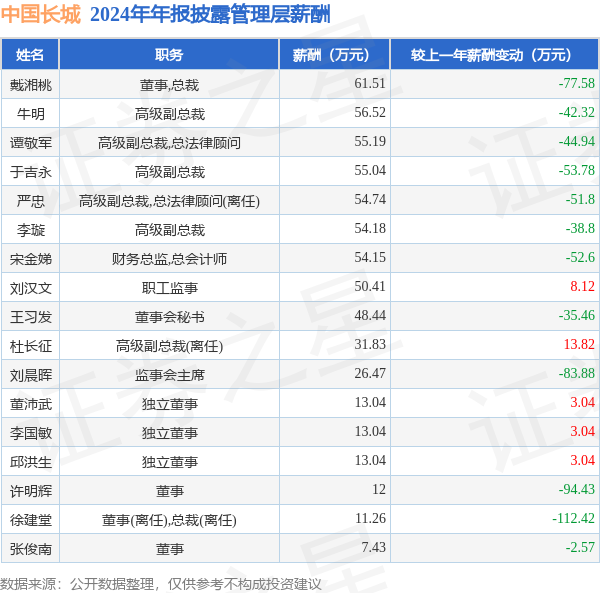Click the salary value 26.47
Viewport: 600px width, 593px height.
tap(370, 374)
